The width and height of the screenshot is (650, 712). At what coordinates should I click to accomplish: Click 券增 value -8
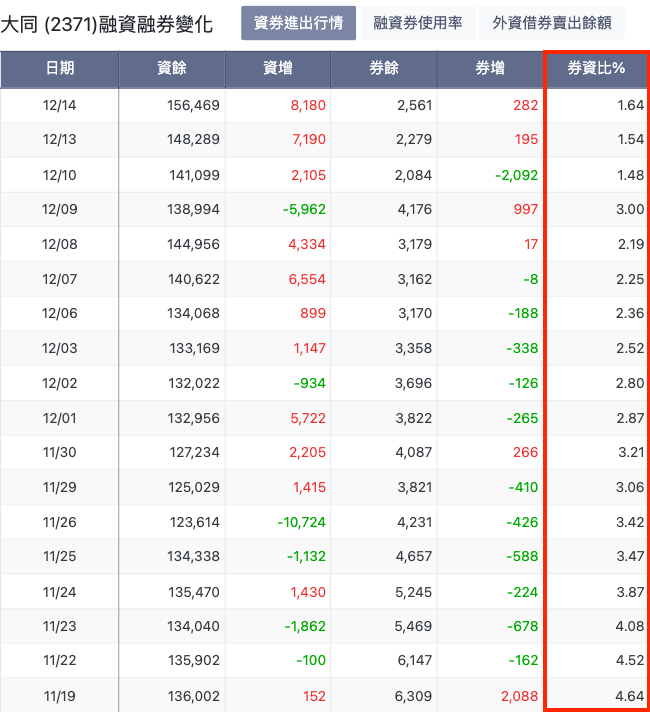pyautogui.click(x=531, y=279)
